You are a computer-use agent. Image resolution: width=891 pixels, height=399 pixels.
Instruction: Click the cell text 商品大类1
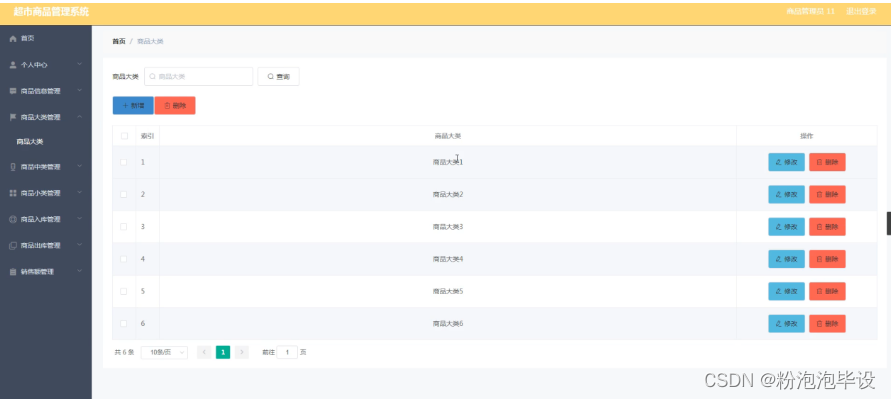point(448,162)
